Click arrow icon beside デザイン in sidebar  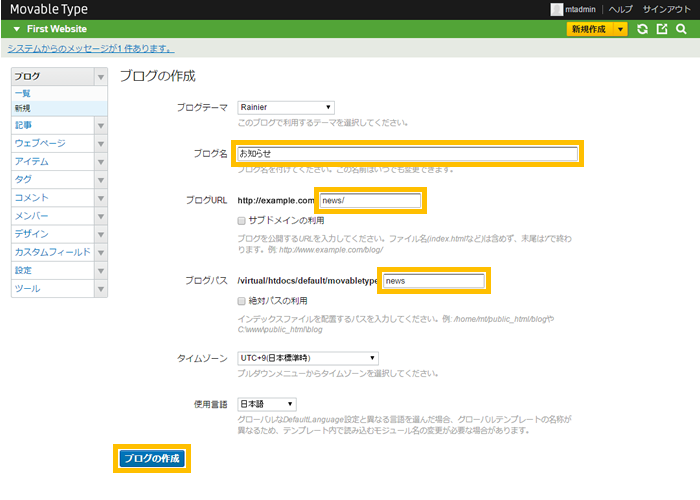(100, 234)
